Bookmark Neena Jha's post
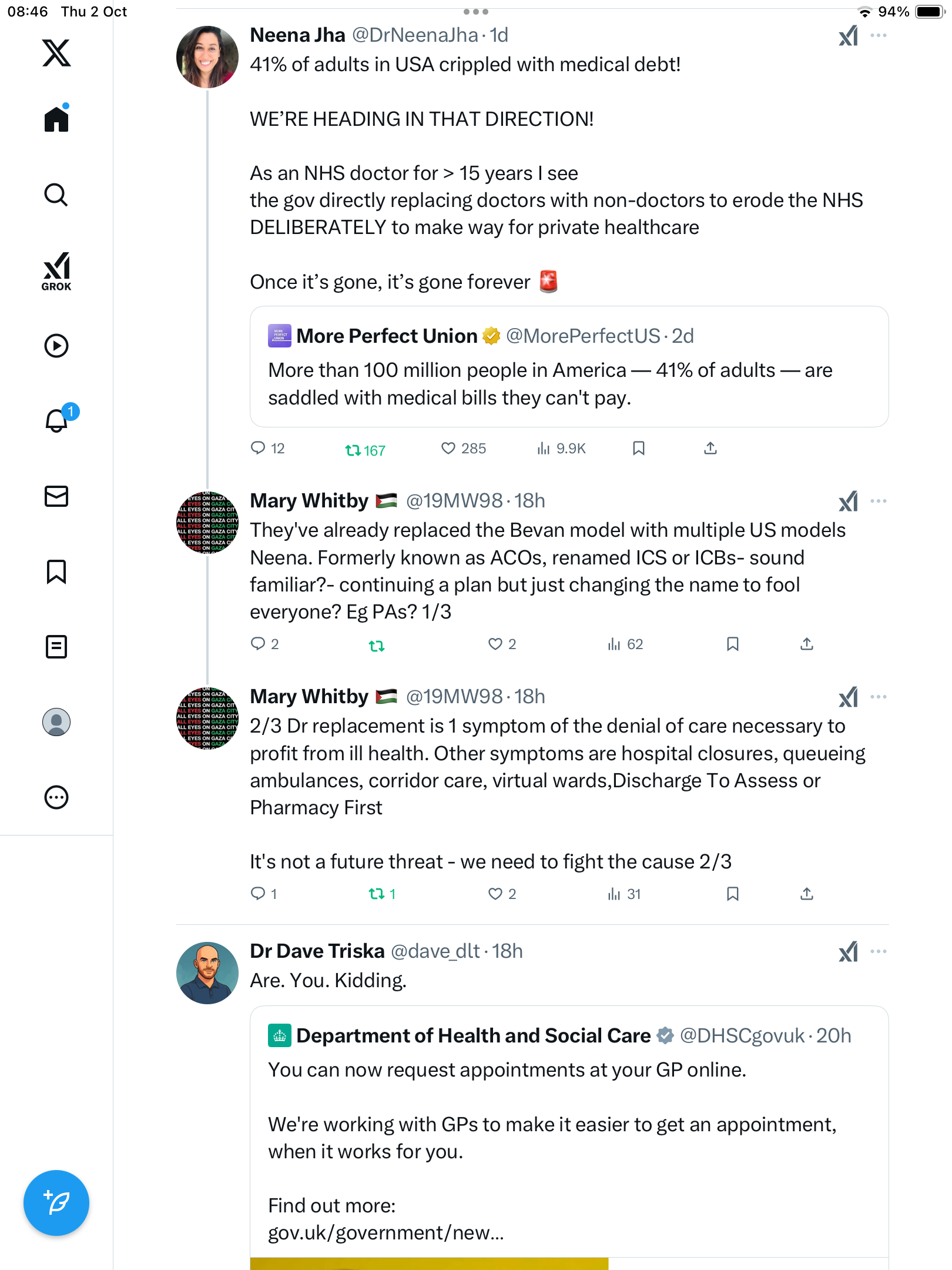 639,449
